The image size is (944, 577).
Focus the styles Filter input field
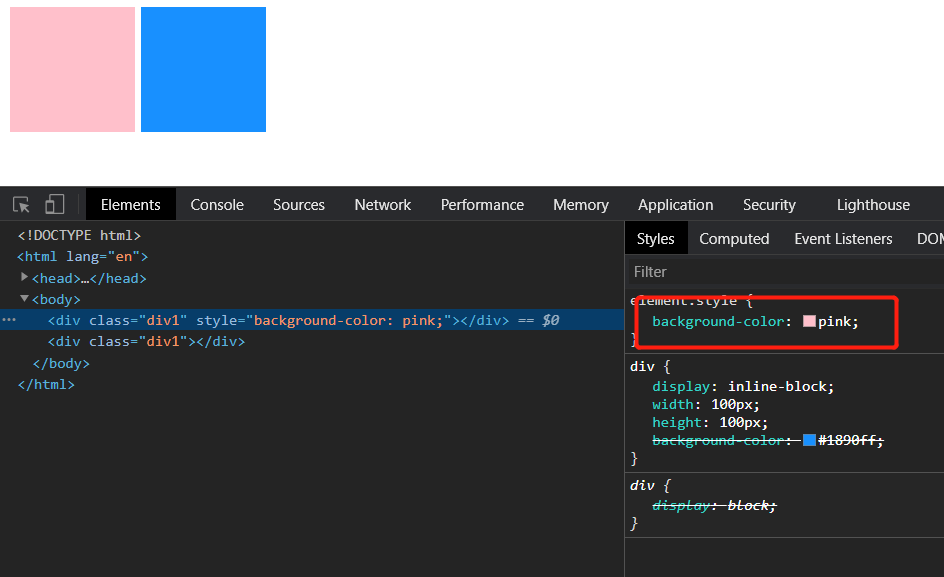780,271
